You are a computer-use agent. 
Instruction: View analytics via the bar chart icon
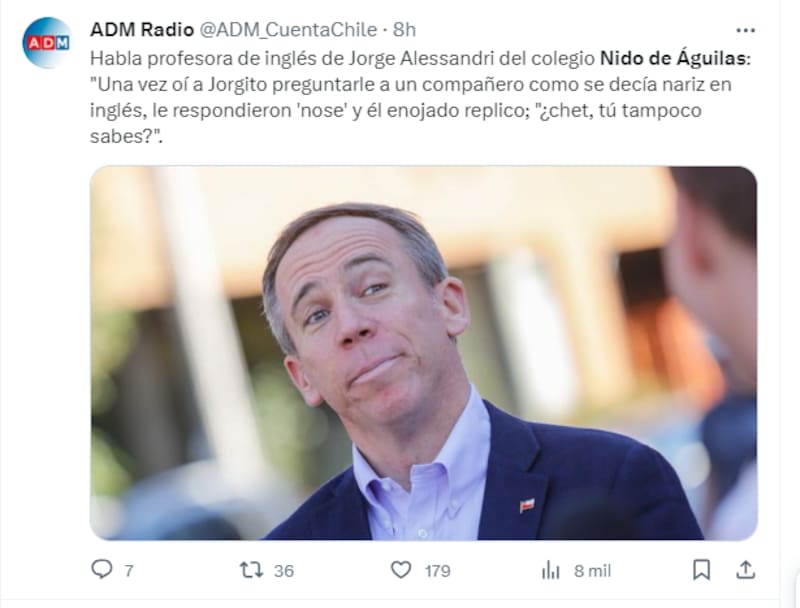click(551, 570)
